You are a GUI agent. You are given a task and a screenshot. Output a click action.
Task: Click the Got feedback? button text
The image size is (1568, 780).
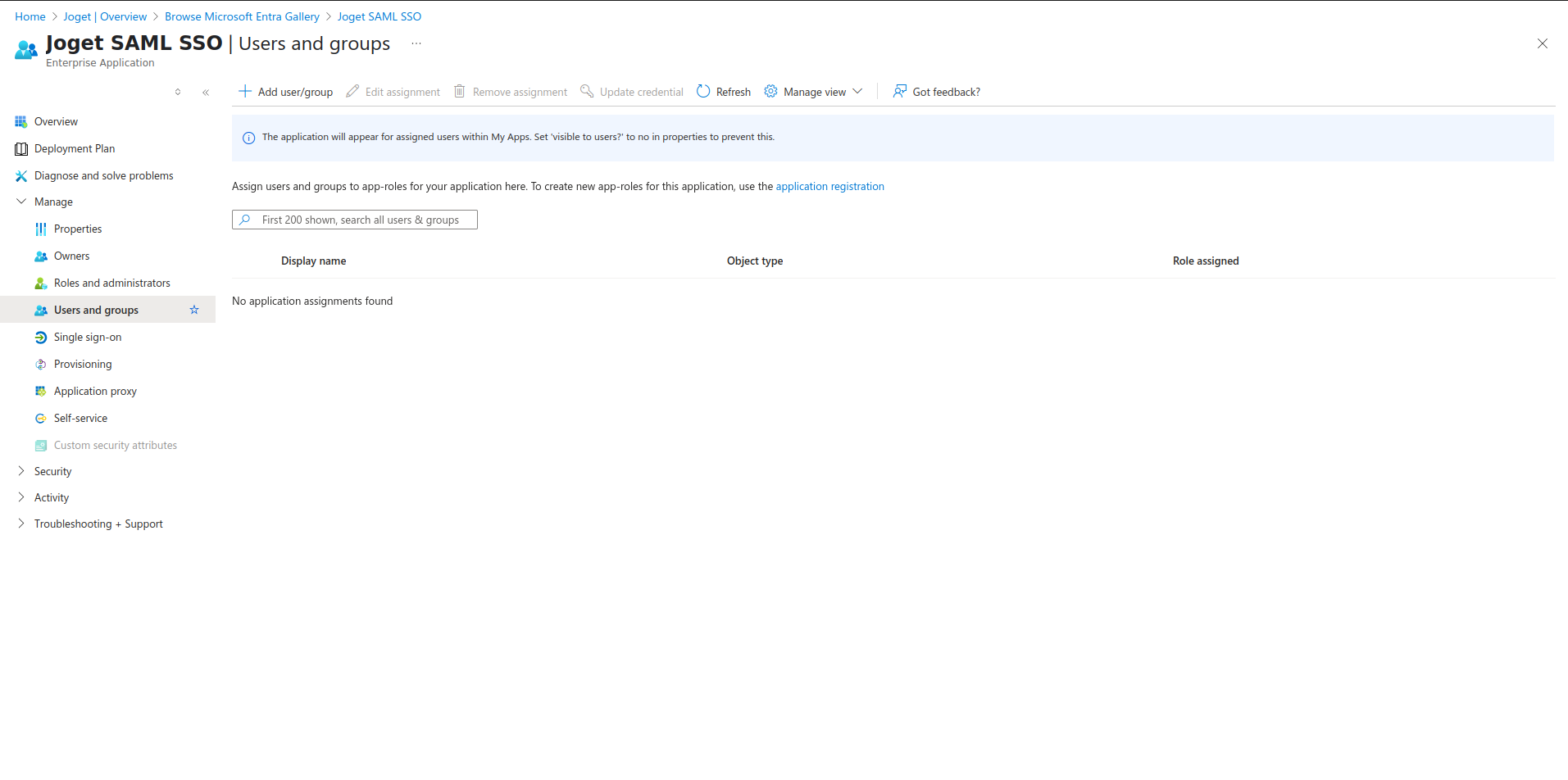click(947, 92)
